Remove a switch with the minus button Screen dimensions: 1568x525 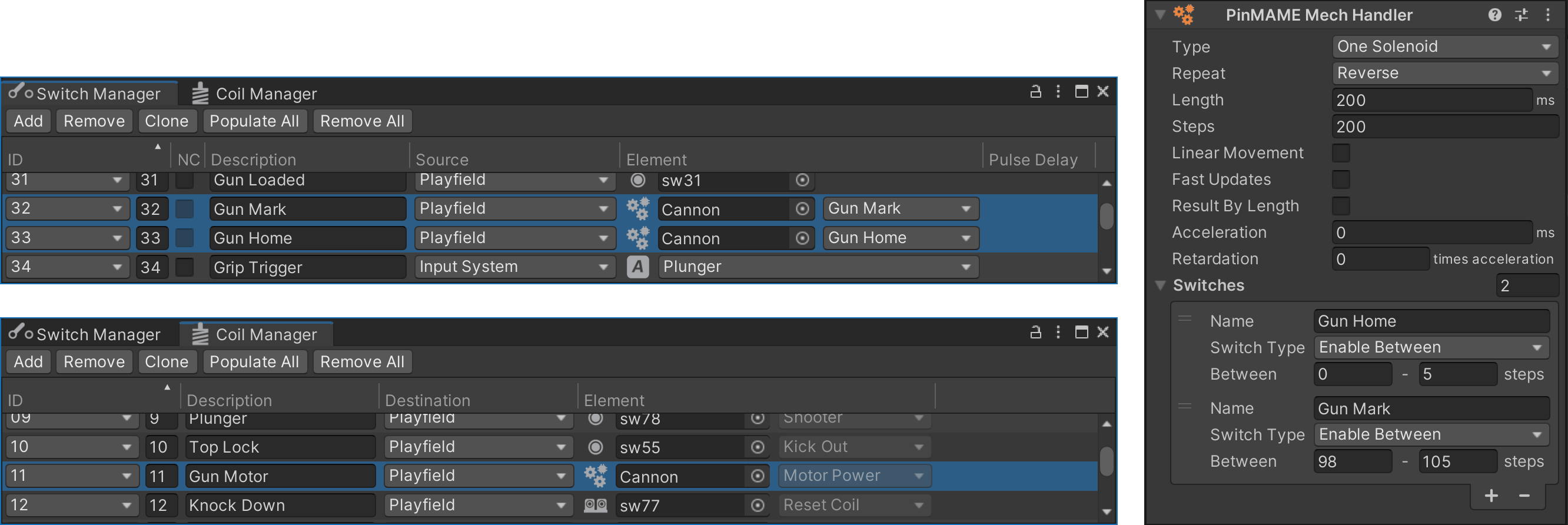point(1524,496)
